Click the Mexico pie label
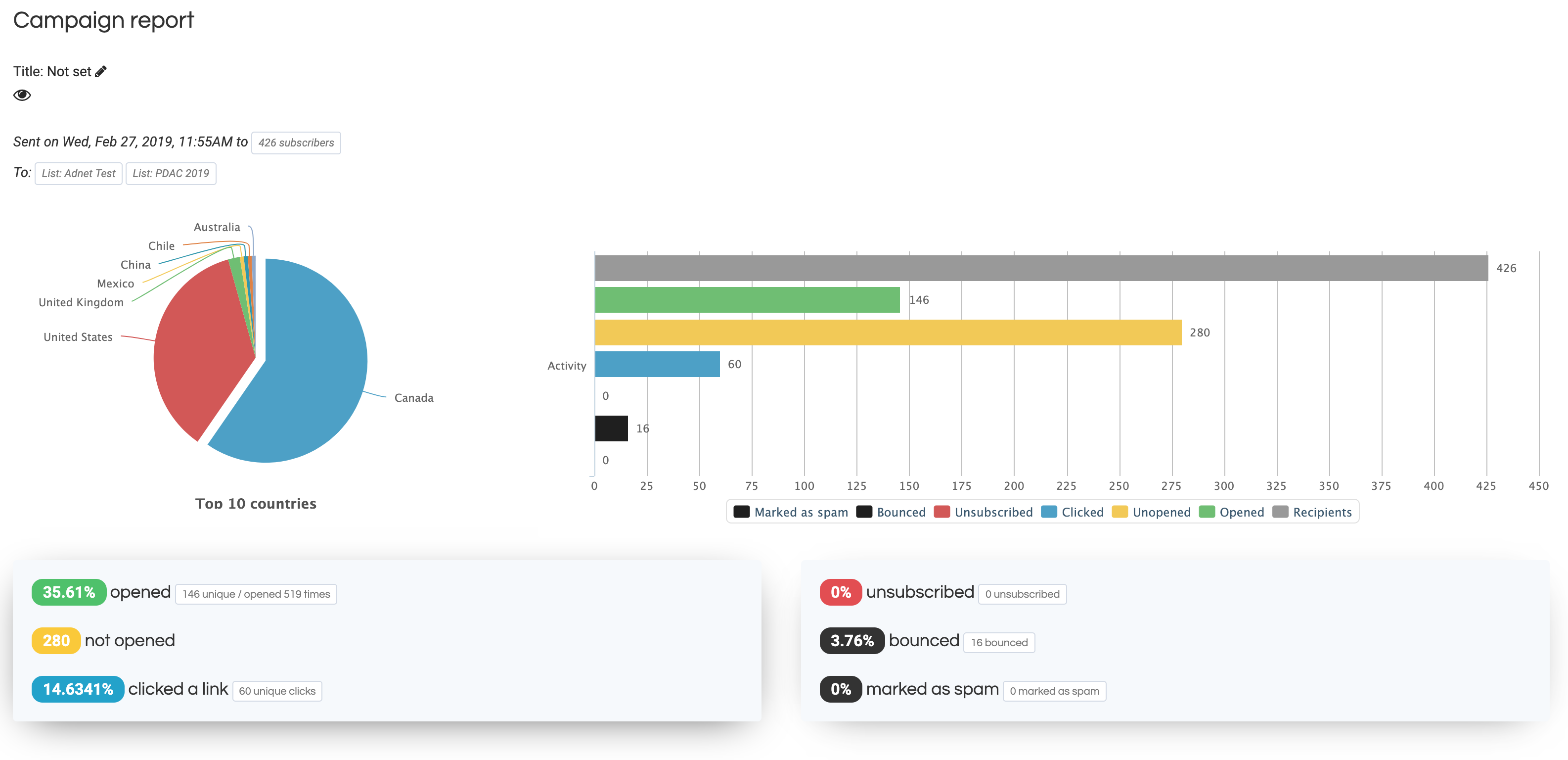This screenshot has height=760, width=1568. click(116, 283)
